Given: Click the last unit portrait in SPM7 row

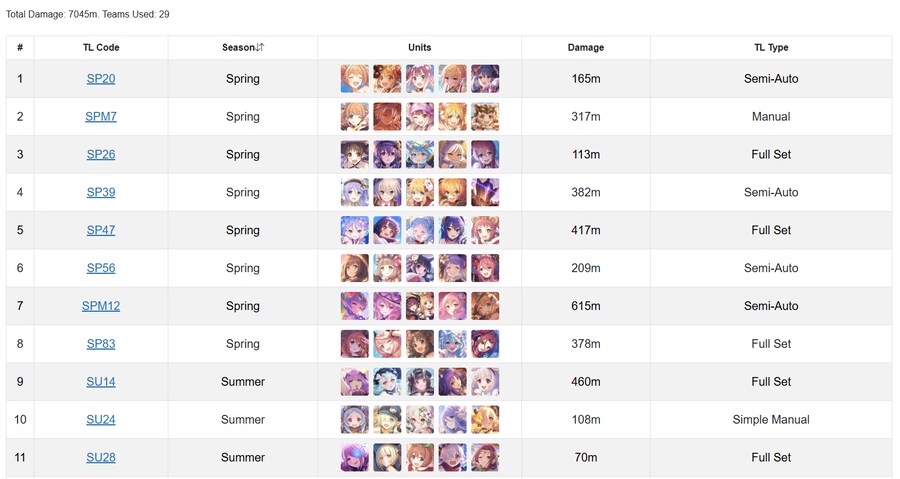Looking at the screenshot, I should 485,117.
